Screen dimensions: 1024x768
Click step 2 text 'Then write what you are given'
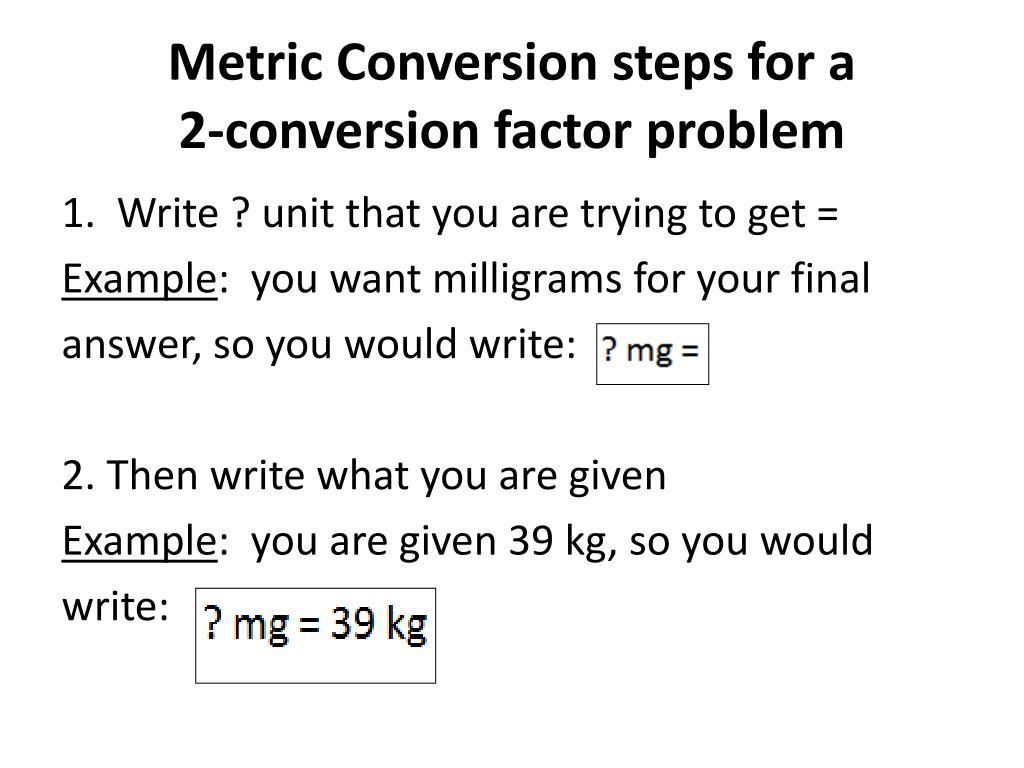pos(386,476)
